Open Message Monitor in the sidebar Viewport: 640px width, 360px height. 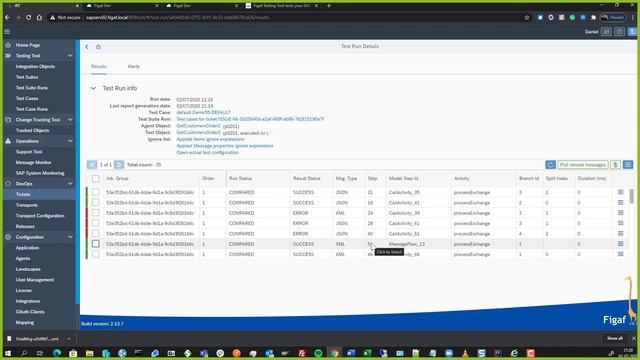point(33,162)
